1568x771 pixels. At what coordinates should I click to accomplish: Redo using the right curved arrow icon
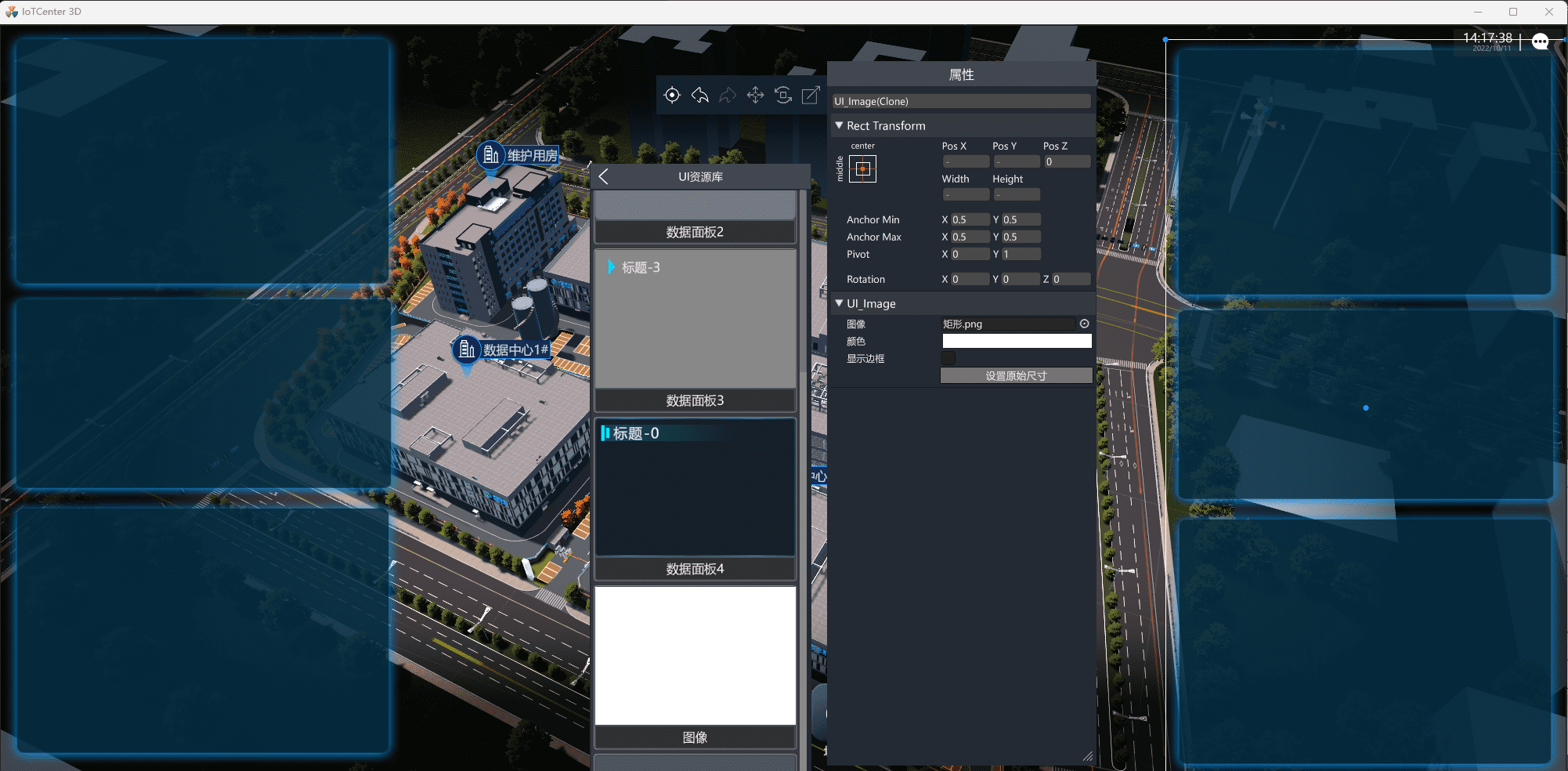pos(728,96)
